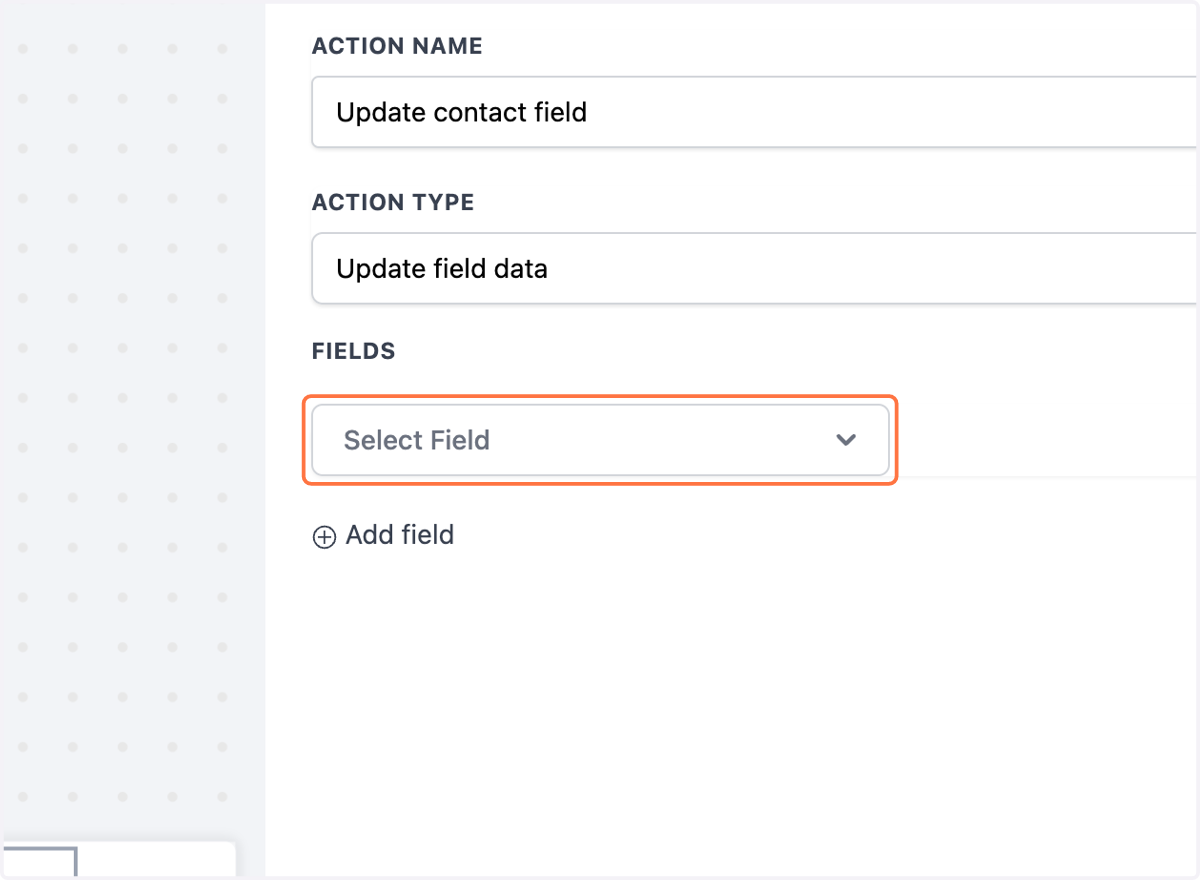Click the Action Name input field
The image size is (1200, 880).
(x=755, y=112)
